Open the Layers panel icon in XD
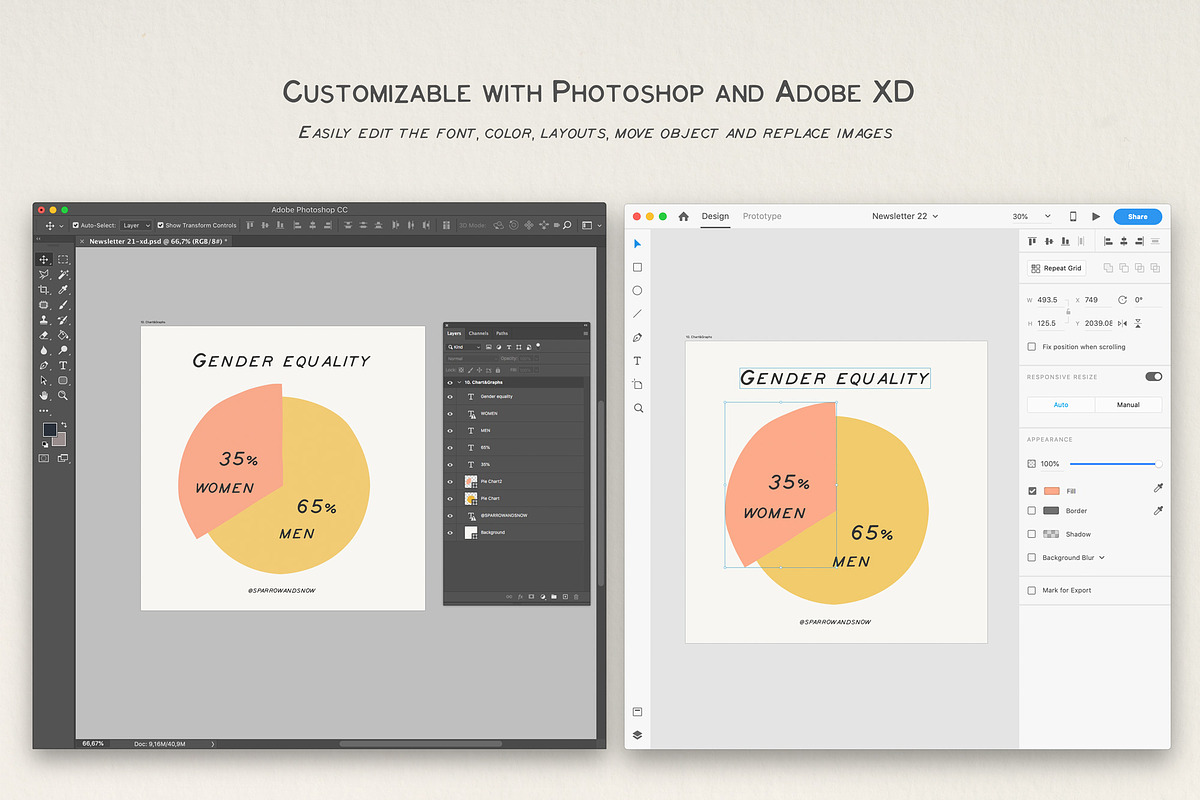 (638, 735)
